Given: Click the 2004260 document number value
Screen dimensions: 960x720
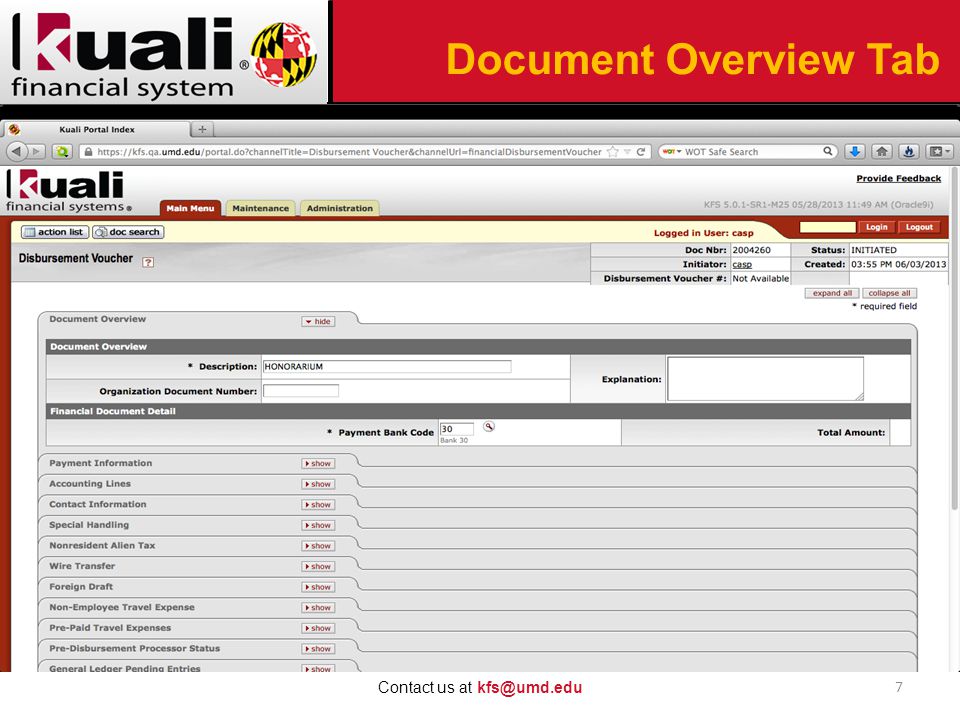Looking at the screenshot, I should (x=751, y=250).
